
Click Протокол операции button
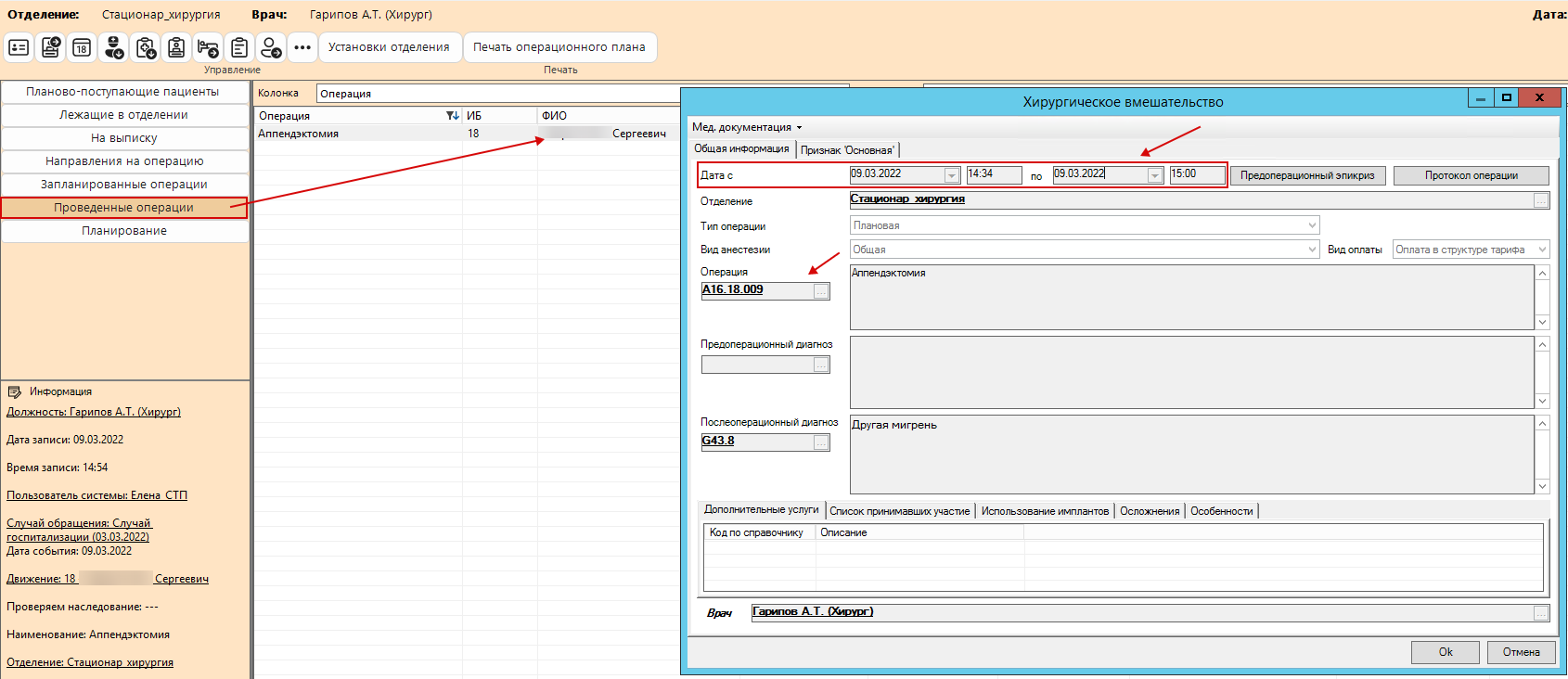point(1472,175)
